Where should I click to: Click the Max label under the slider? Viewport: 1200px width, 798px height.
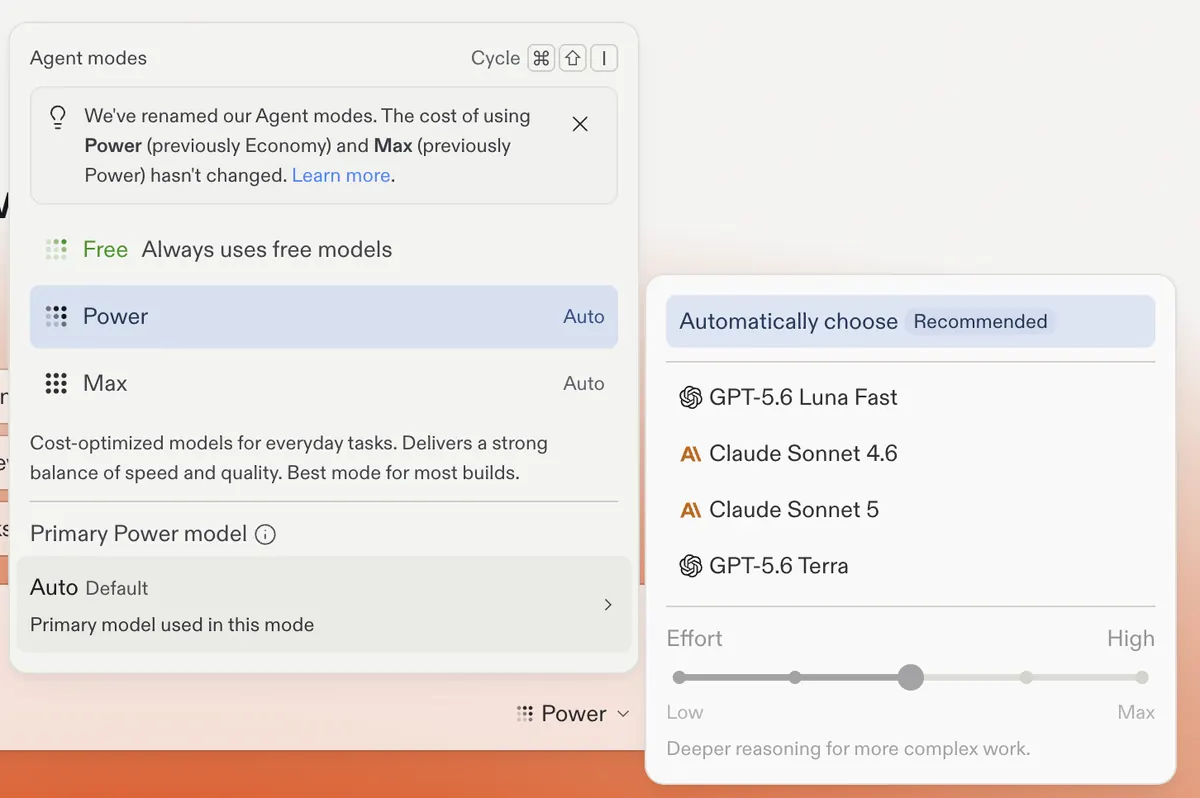coord(1136,713)
